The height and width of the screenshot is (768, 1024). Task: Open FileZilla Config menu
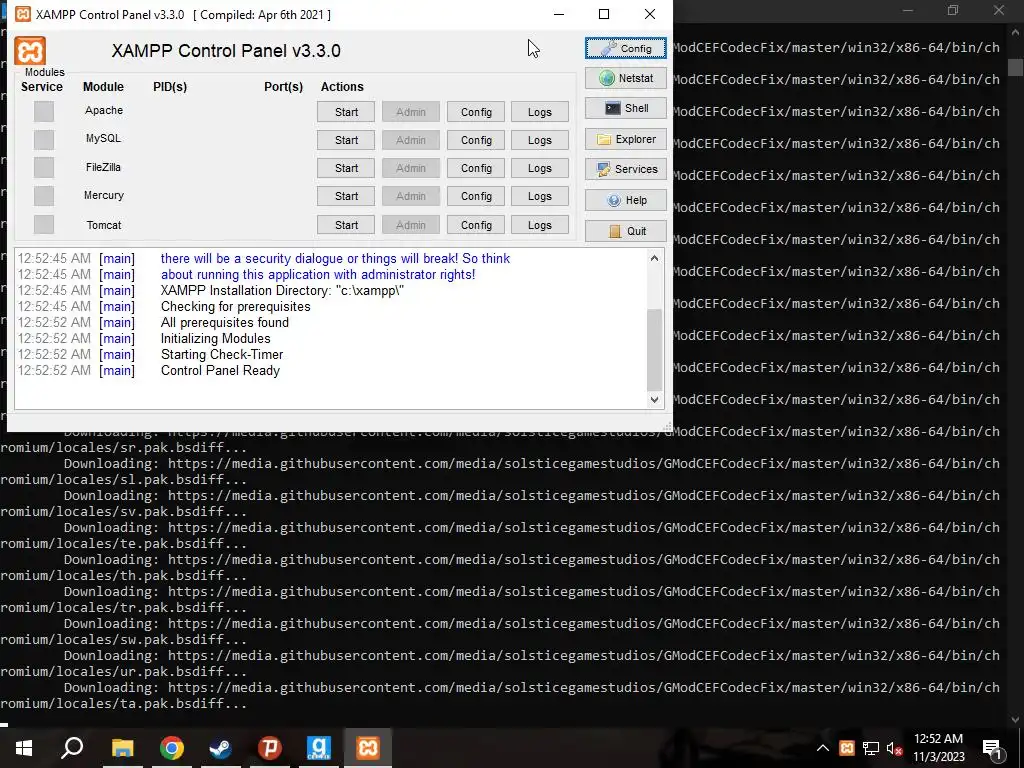(x=476, y=168)
